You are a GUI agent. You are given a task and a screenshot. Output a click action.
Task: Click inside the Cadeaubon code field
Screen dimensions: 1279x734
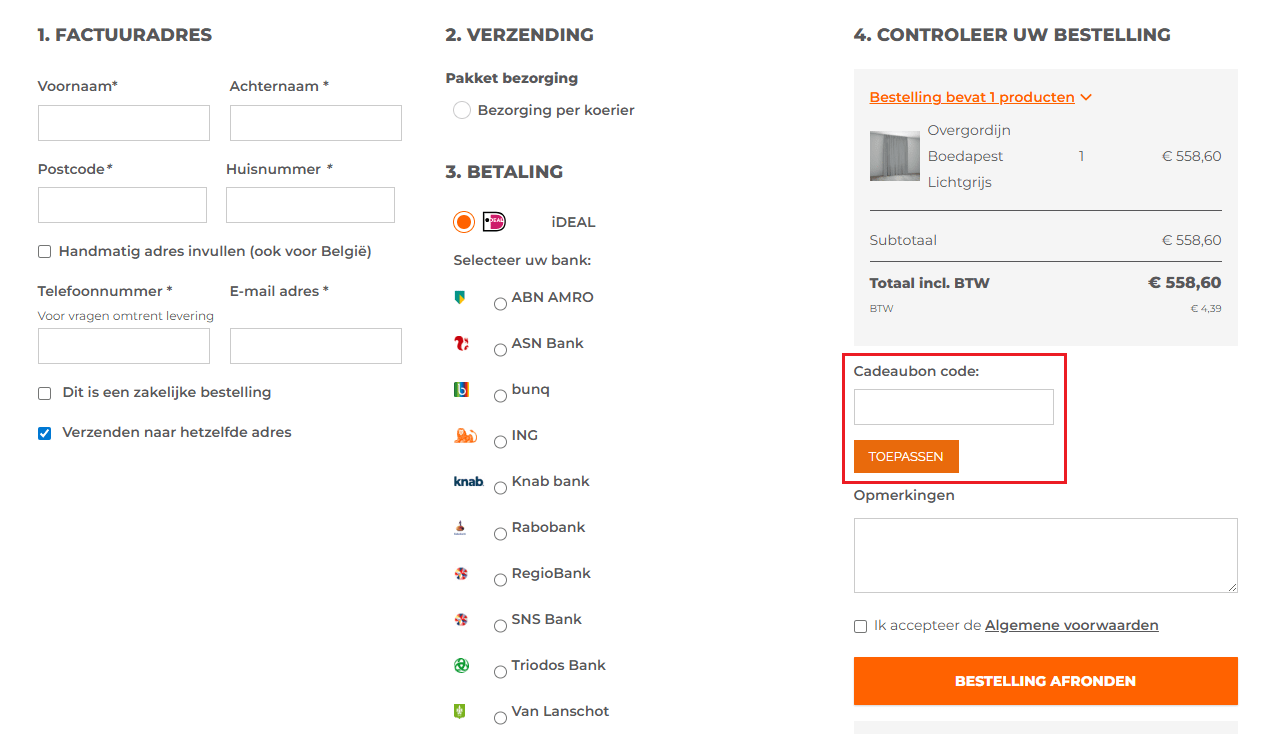click(x=953, y=406)
